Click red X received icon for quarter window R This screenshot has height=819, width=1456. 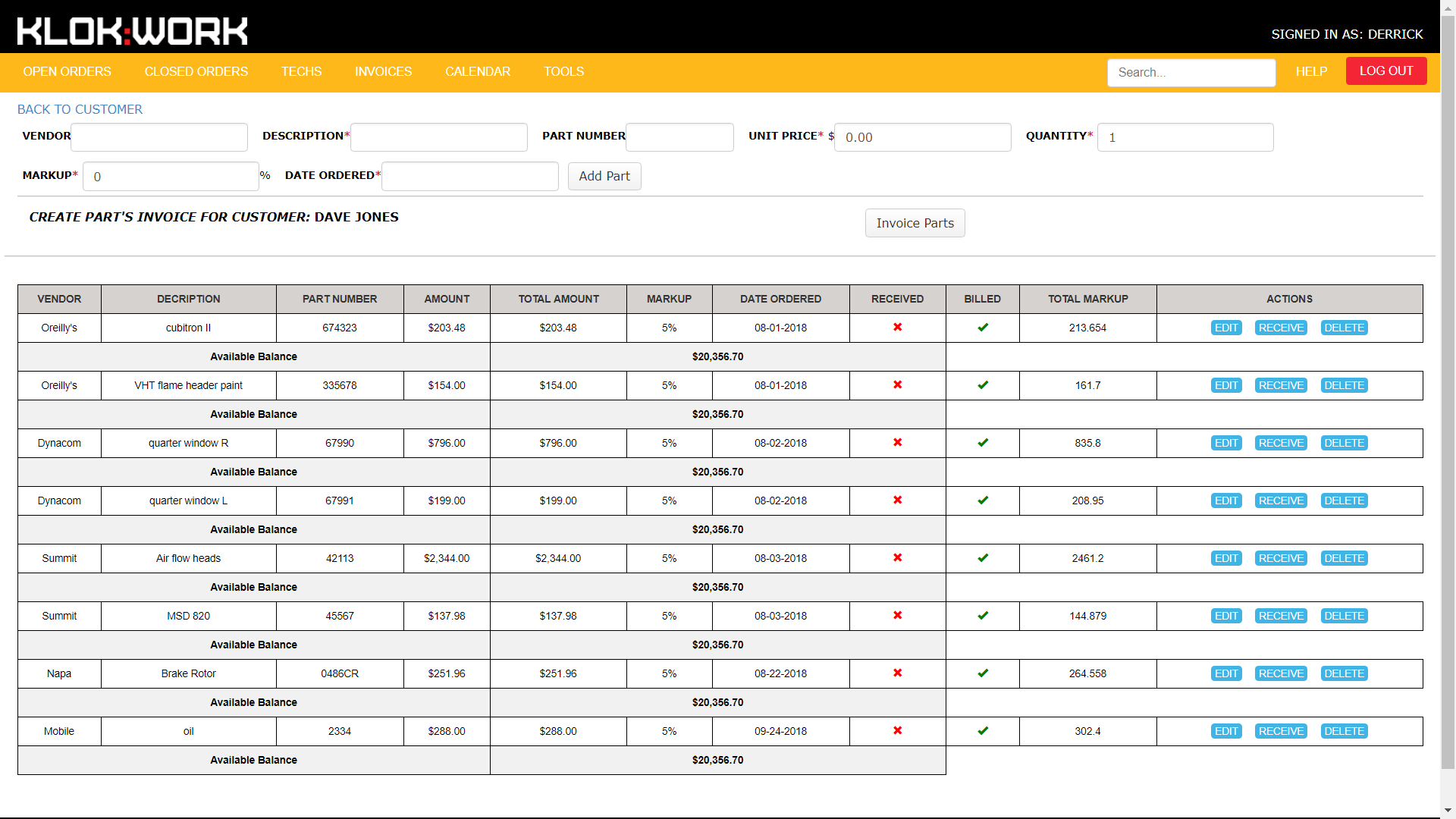897,443
